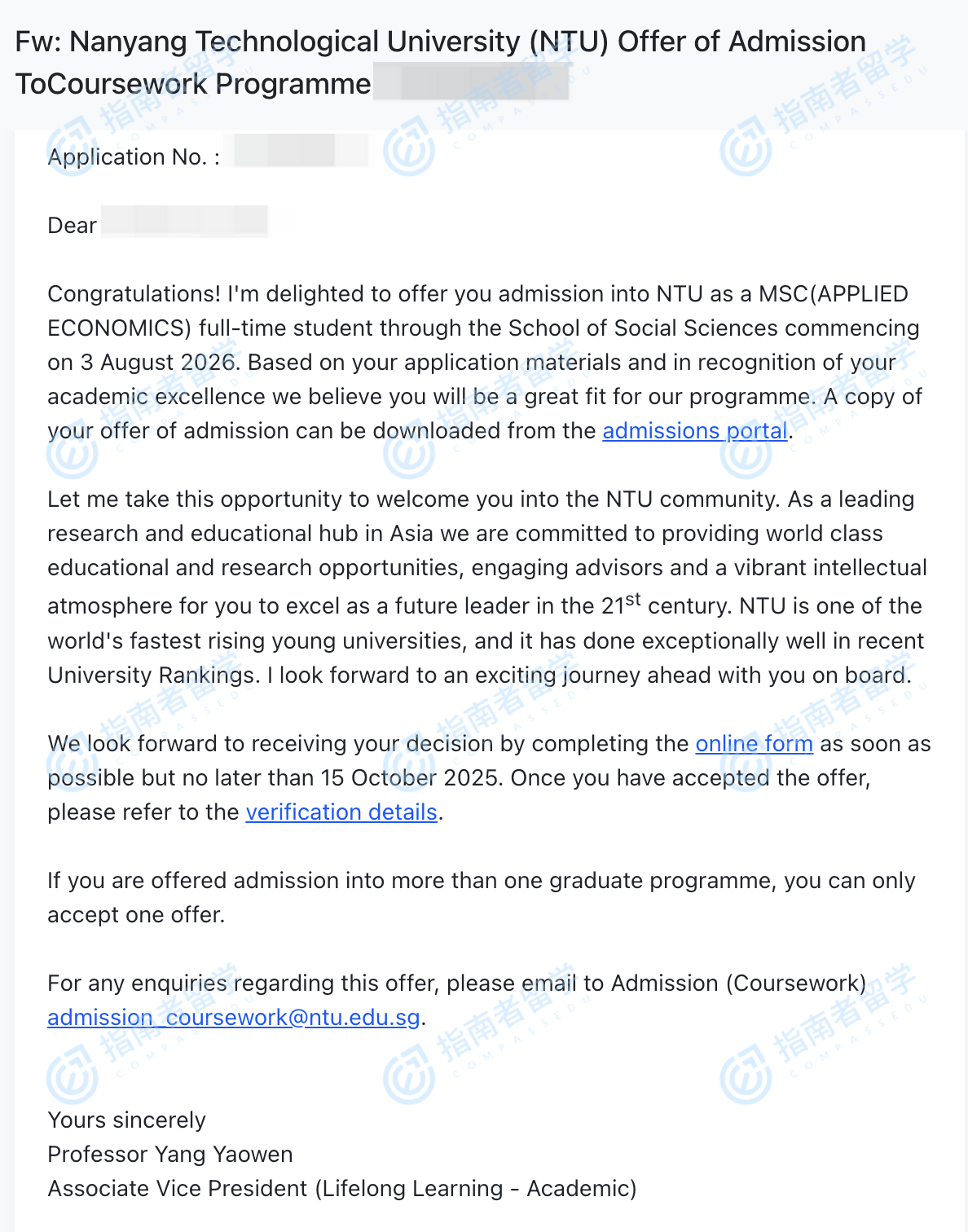Click the blurred recipient name after Dear

(185, 222)
